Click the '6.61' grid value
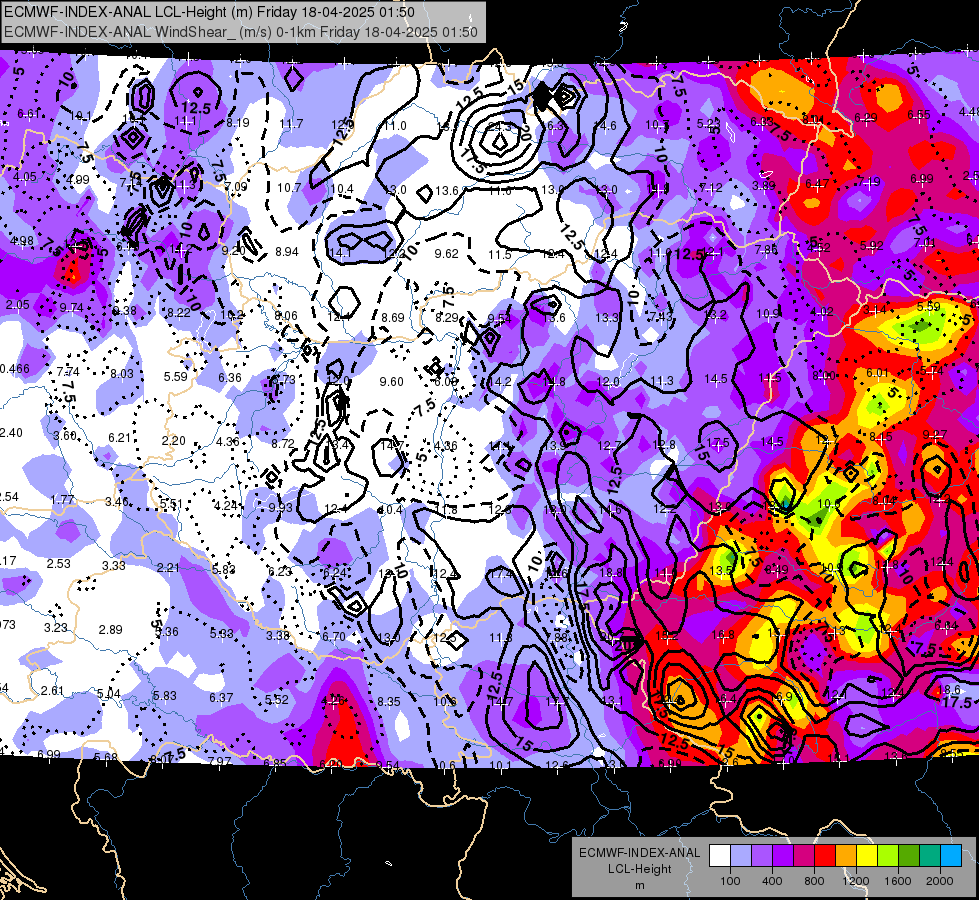 (29, 114)
